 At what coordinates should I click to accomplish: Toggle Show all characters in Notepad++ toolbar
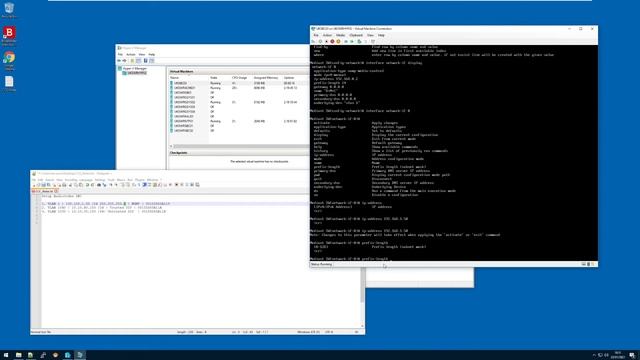(x=139, y=185)
